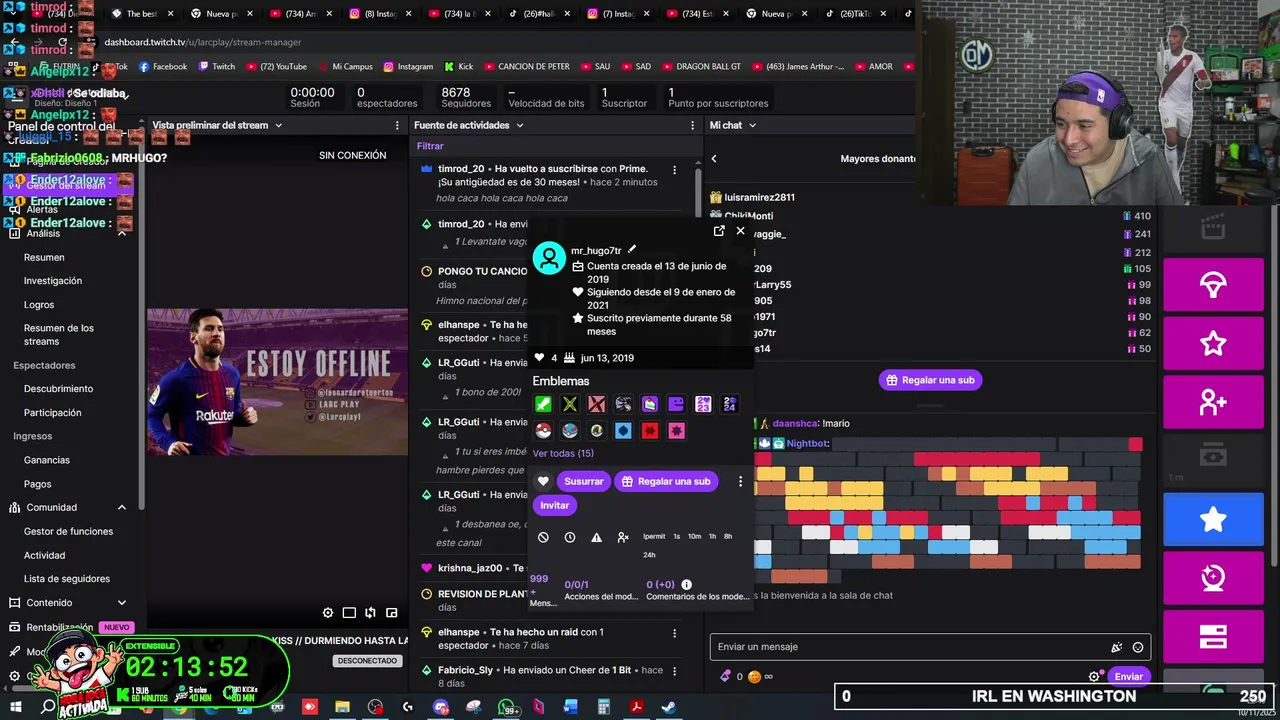This screenshot has height=720, width=1280.
Task: Open Fuente de actividades panel options
Action: 692,125
